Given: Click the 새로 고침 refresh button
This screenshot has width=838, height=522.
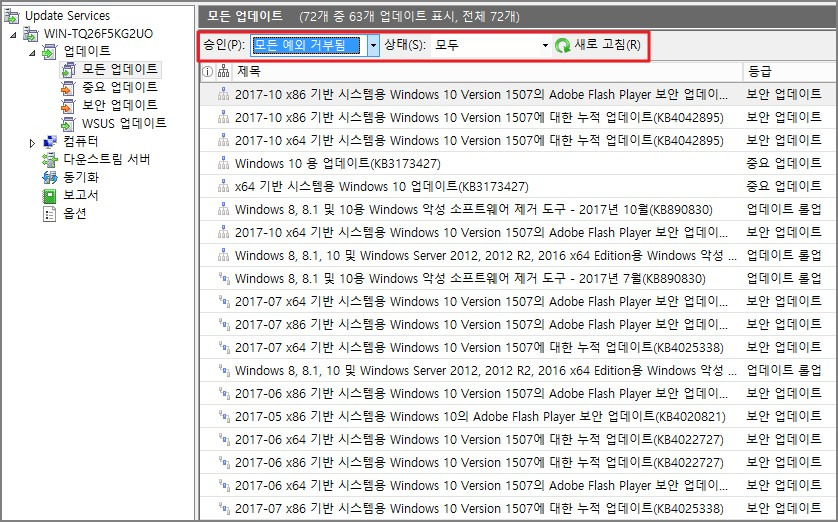Looking at the screenshot, I should pyautogui.click(x=598, y=45).
